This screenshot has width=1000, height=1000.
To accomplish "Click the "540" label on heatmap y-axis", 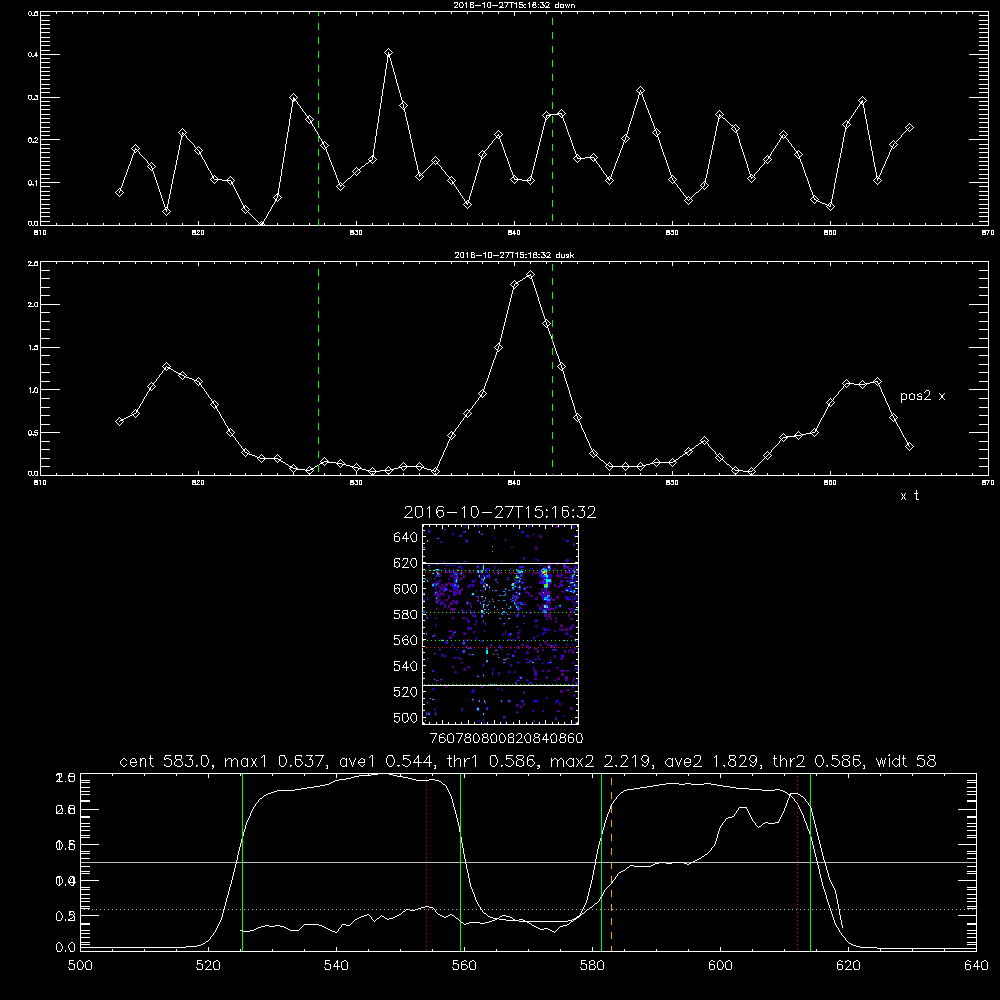I will (406, 666).
